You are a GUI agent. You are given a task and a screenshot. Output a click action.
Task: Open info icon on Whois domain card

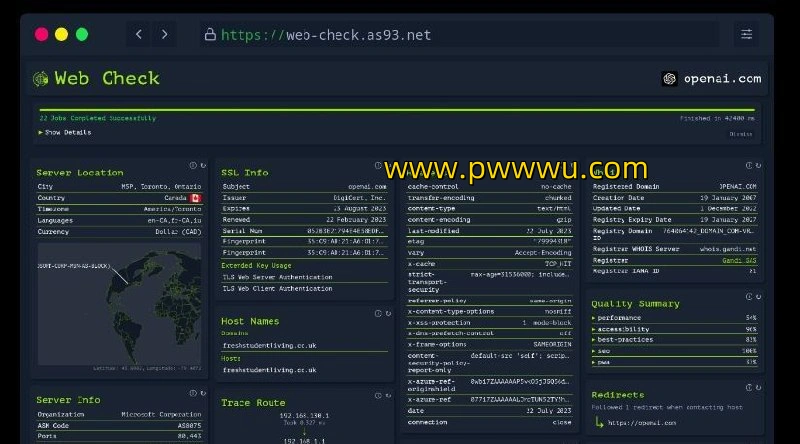point(748,165)
